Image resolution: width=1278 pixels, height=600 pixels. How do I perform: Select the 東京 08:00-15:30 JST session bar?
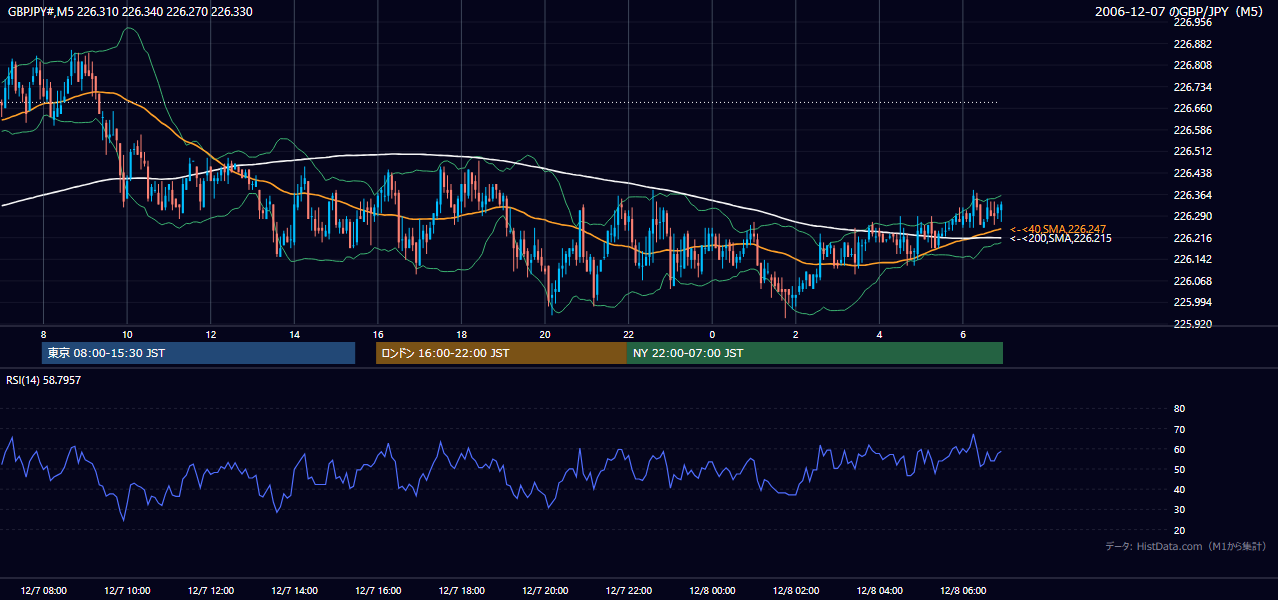click(x=199, y=353)
